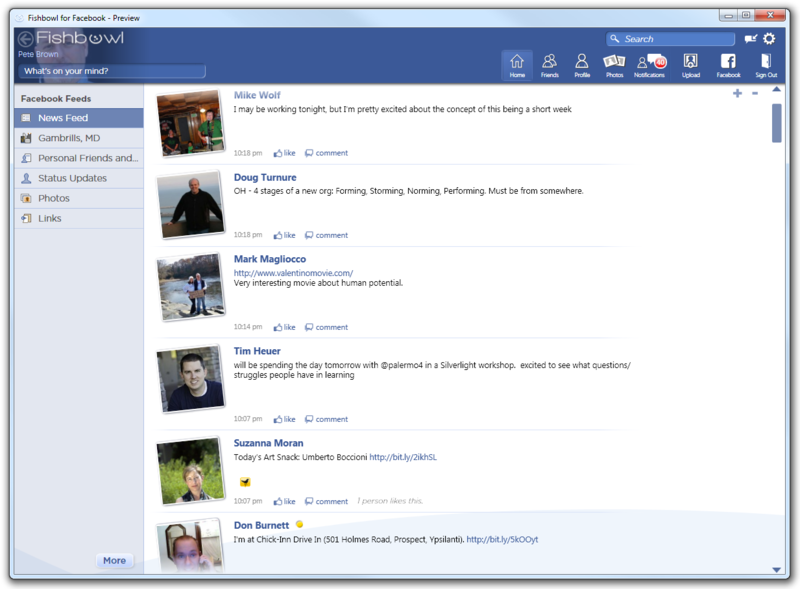The height and width of the screenshot is (589, 800).
Task: Like Mike Wolf's post
Action: pyautogui.click(x=284, y=153)
